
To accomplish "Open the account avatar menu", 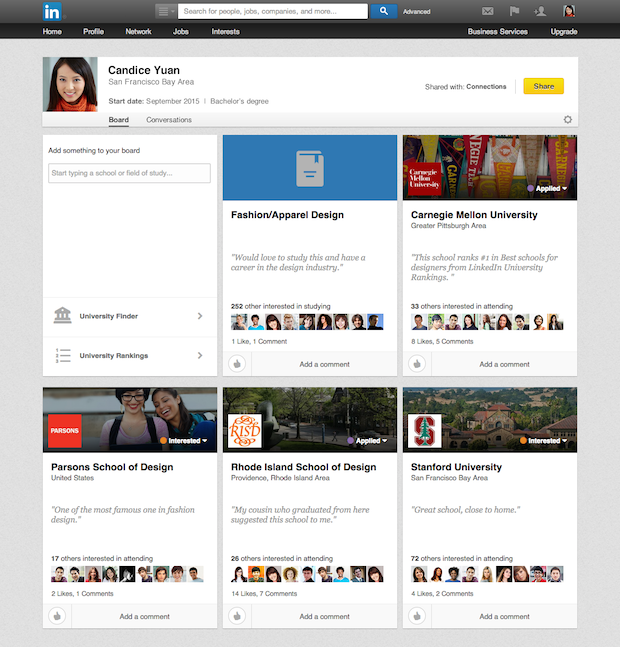I will pos(569,11).
